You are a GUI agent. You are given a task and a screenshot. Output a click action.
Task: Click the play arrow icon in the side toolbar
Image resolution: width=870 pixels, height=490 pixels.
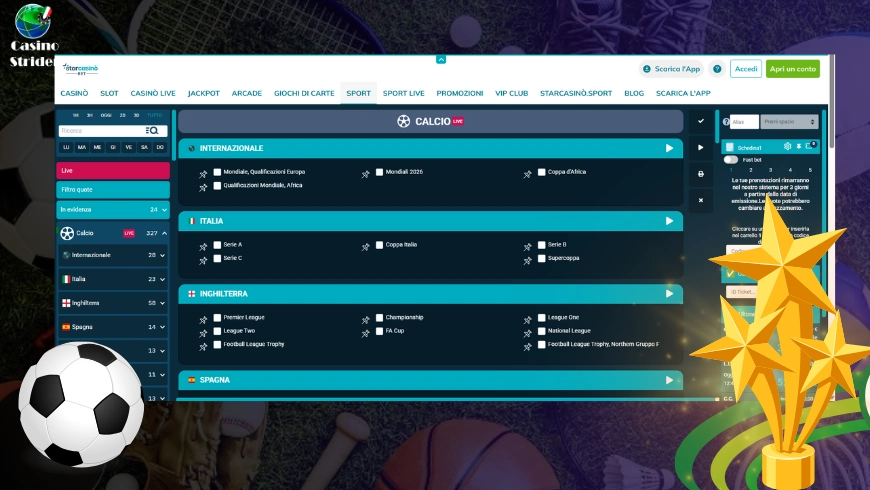click(x=701, y=148)
